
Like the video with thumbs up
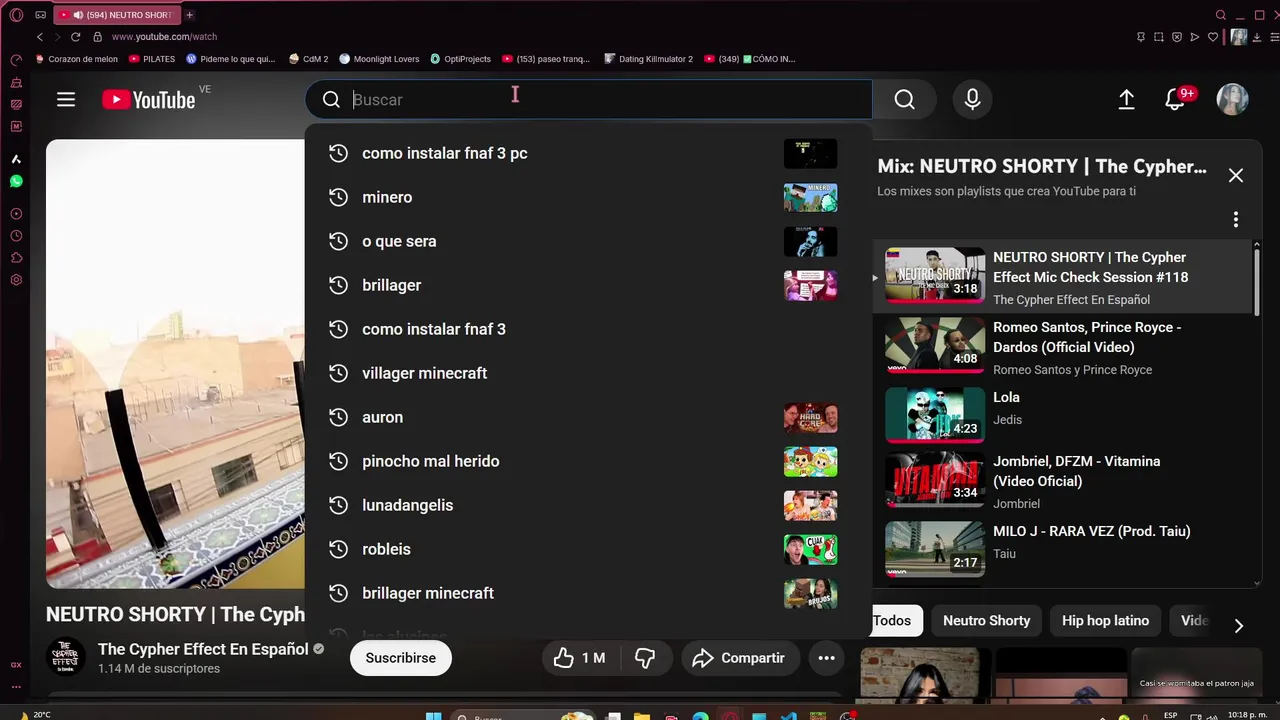(x=579, y=658)
